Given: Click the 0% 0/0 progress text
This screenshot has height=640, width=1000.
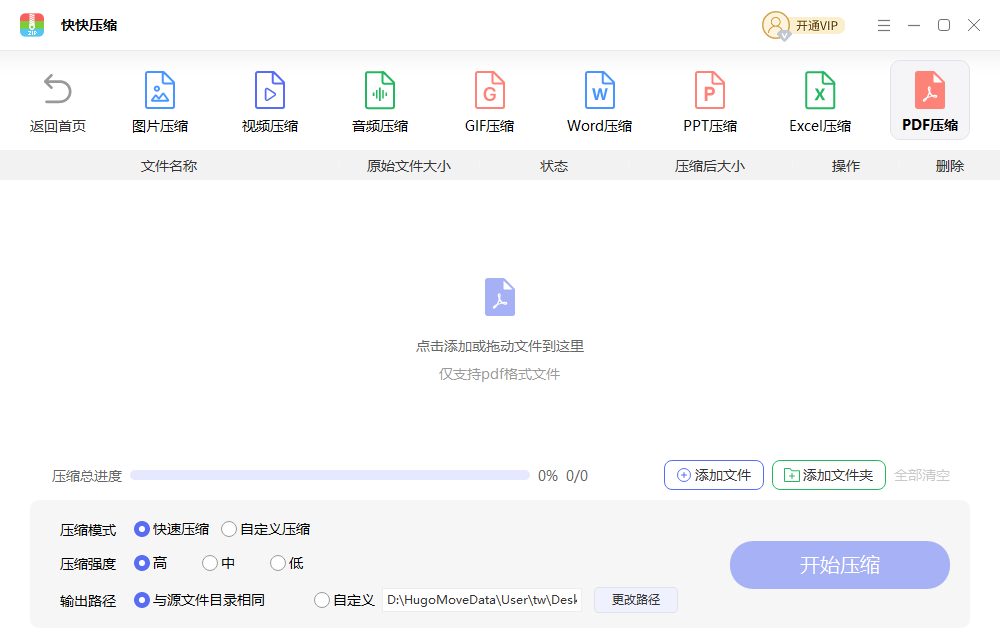Looking at the screenshot, I should (562, 476).
